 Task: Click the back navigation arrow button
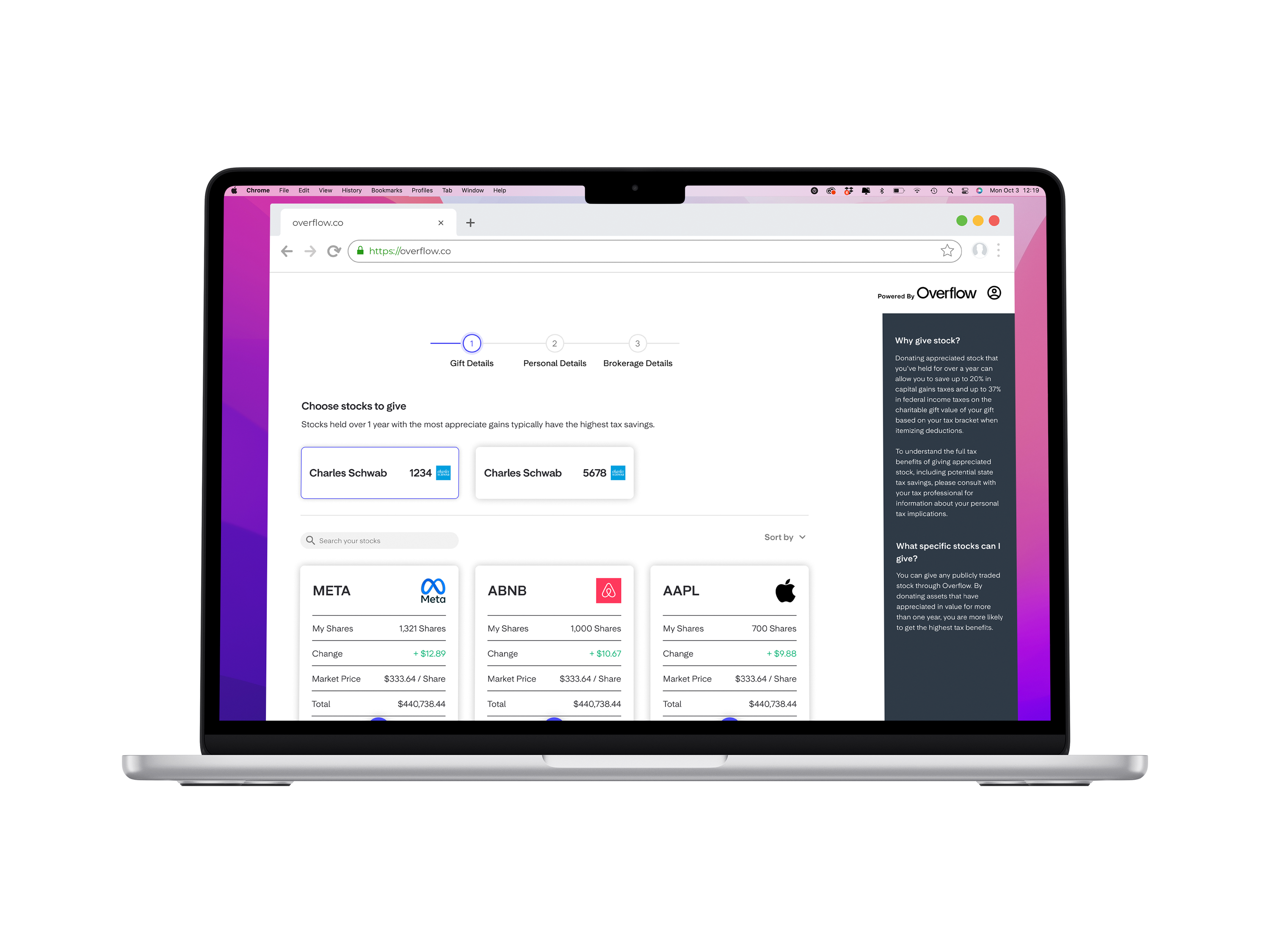[x=287, y=250]
